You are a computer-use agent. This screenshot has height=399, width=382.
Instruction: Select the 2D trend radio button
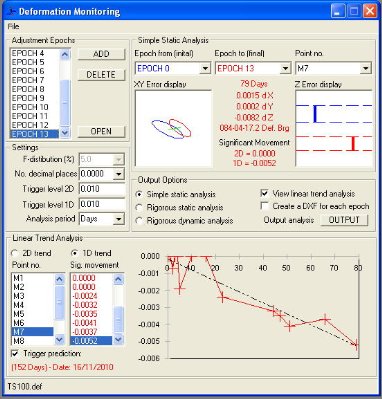click(15, 253)
